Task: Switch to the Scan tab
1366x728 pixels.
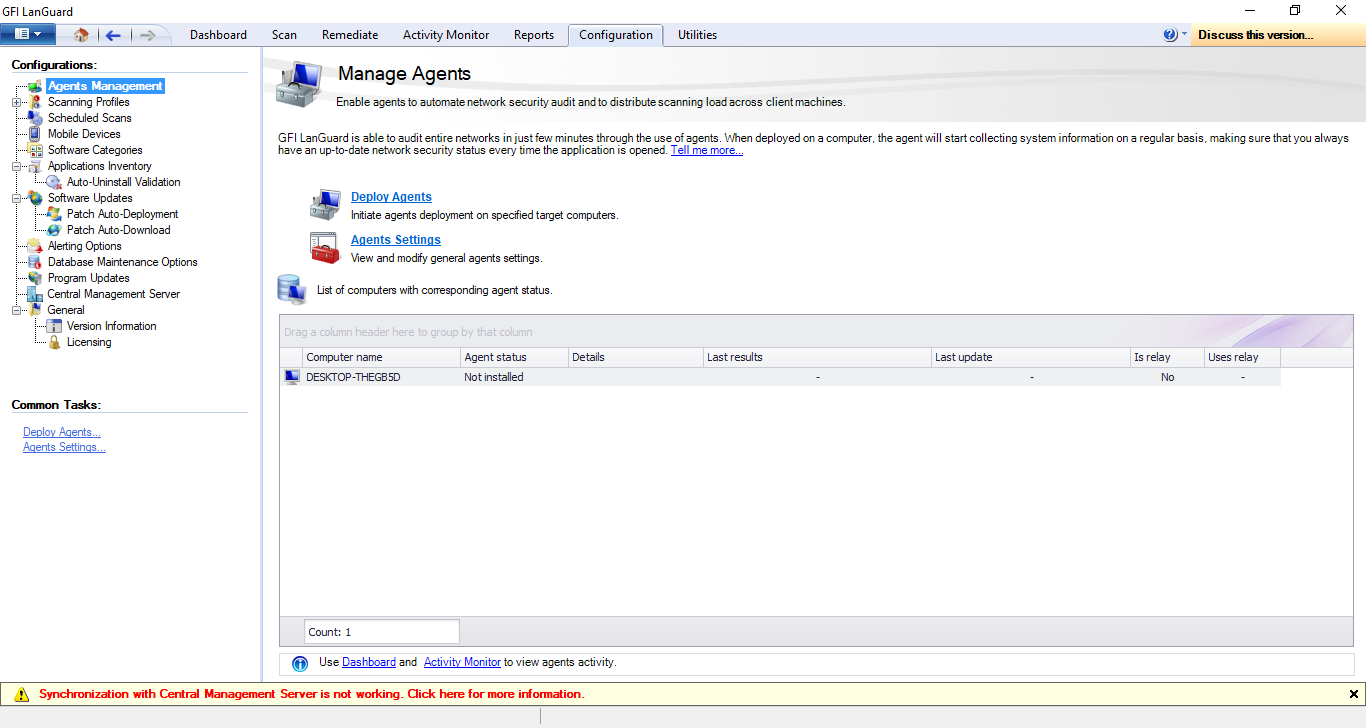Action: tap(284, 35)
